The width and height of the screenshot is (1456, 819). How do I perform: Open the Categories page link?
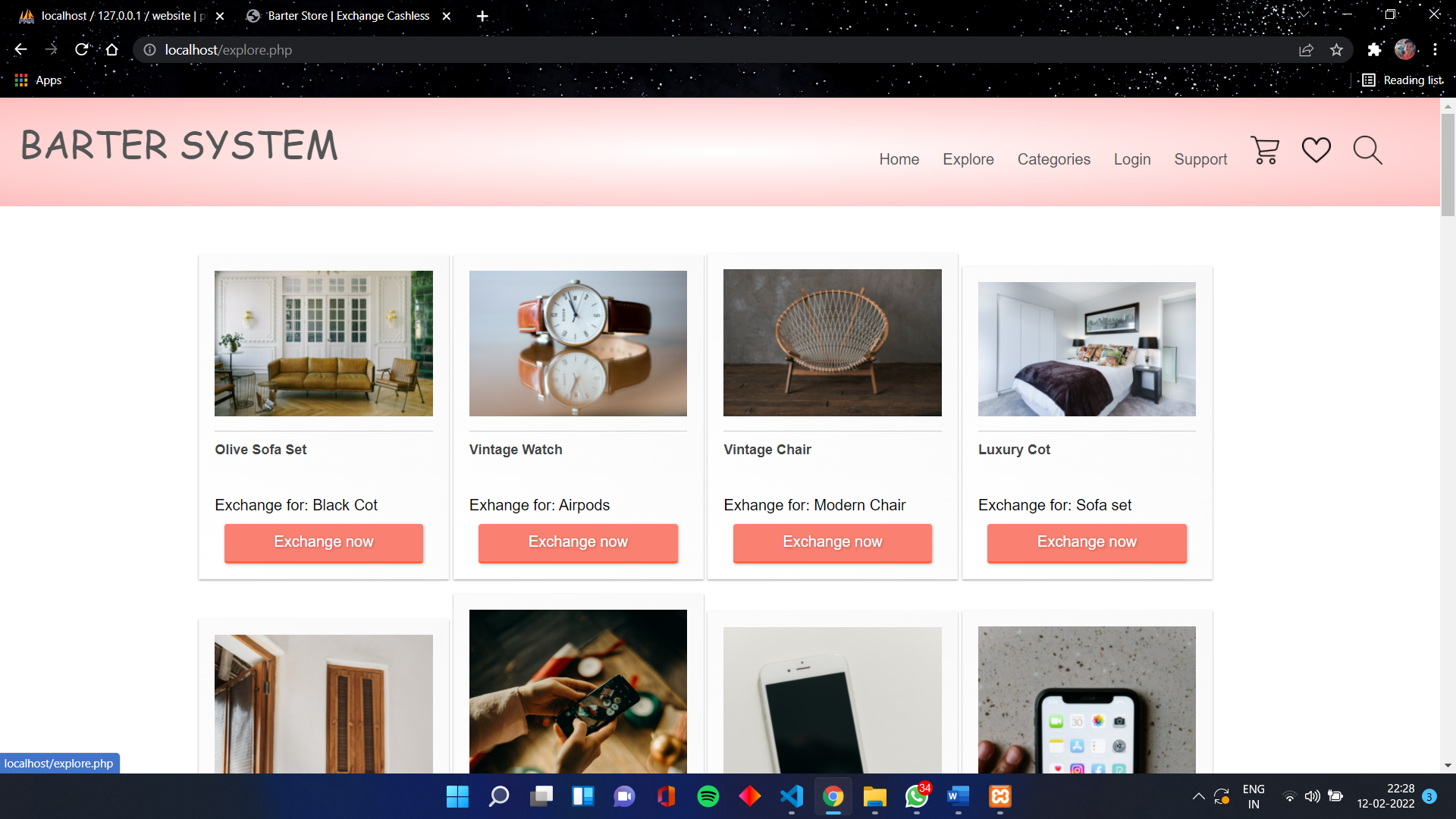(x=1054, y=159)
